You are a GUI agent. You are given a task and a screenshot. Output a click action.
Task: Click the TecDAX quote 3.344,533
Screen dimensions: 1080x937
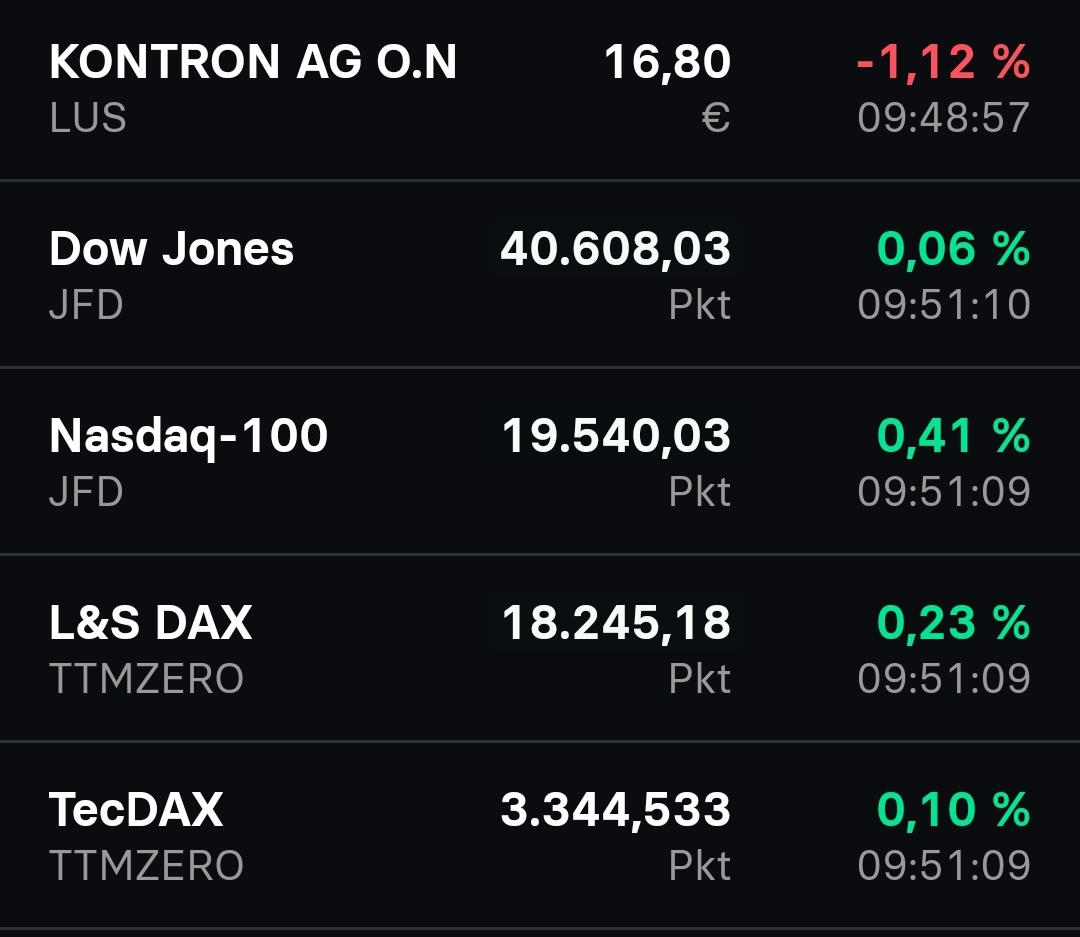coord(614,810)
